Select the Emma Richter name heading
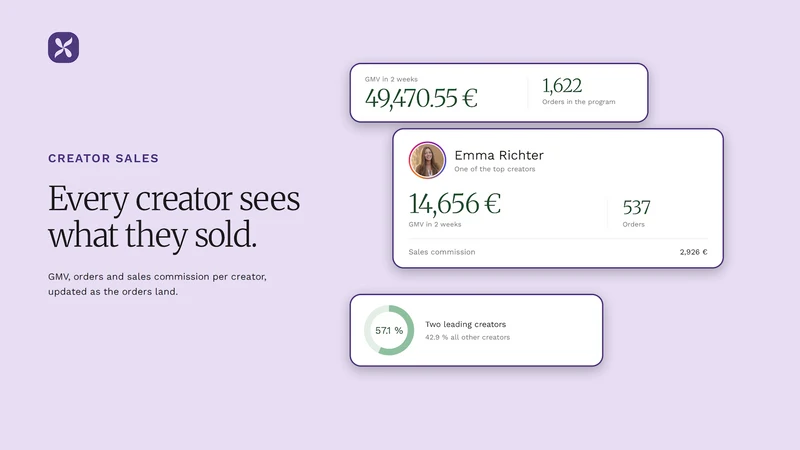 (499, 155)
